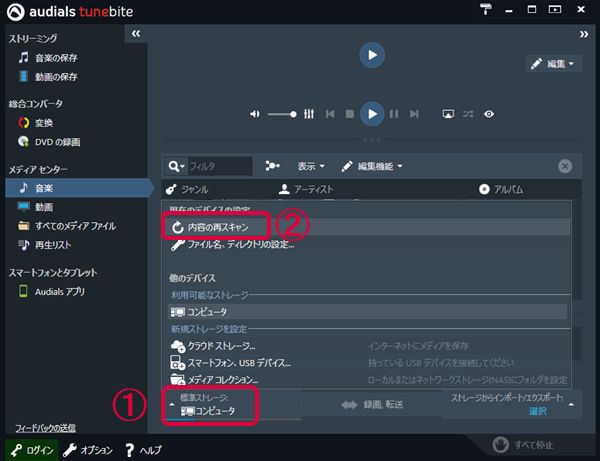Open 変換 converter in the sidebar
The width and height of the screenshot is (600, 461).
(36, 123)
